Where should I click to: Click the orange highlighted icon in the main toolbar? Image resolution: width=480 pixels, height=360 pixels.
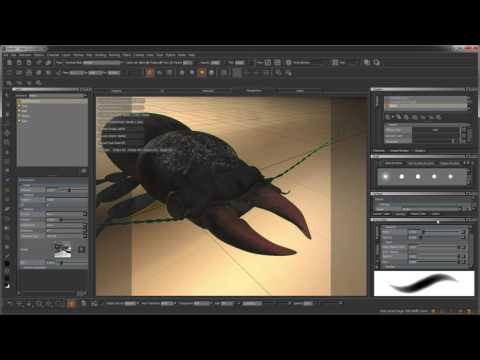150,72
